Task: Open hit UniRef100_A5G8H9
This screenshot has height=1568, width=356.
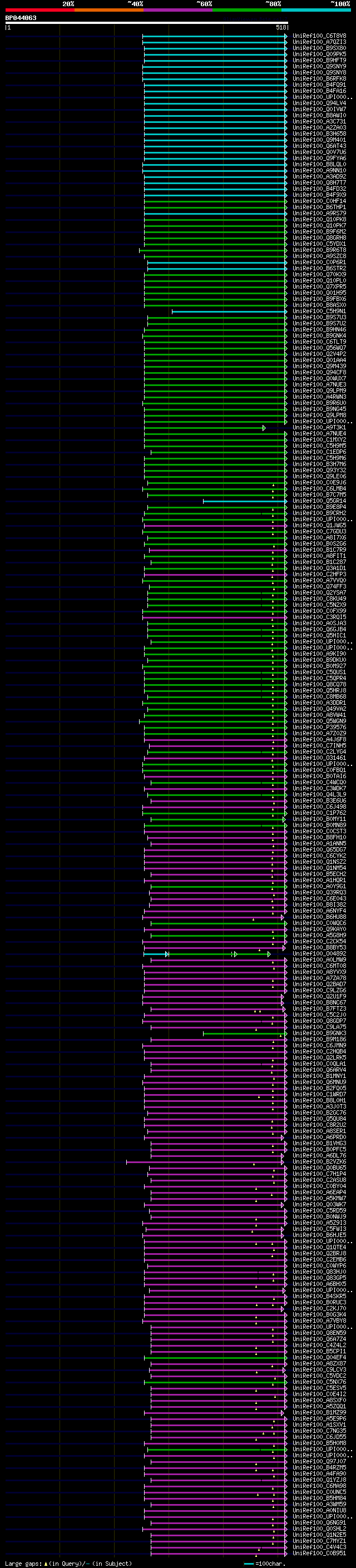Action: (319, 936)
